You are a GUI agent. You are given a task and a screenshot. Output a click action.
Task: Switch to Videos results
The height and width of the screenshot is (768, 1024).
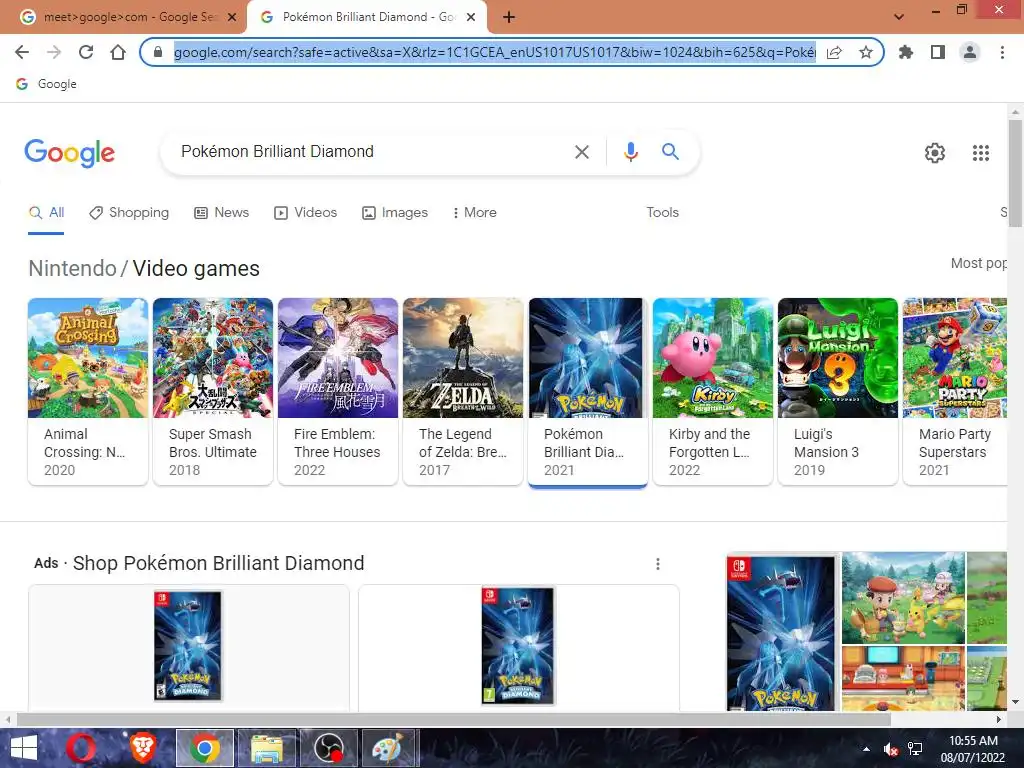pyautogui.click(x=306, y=213)
